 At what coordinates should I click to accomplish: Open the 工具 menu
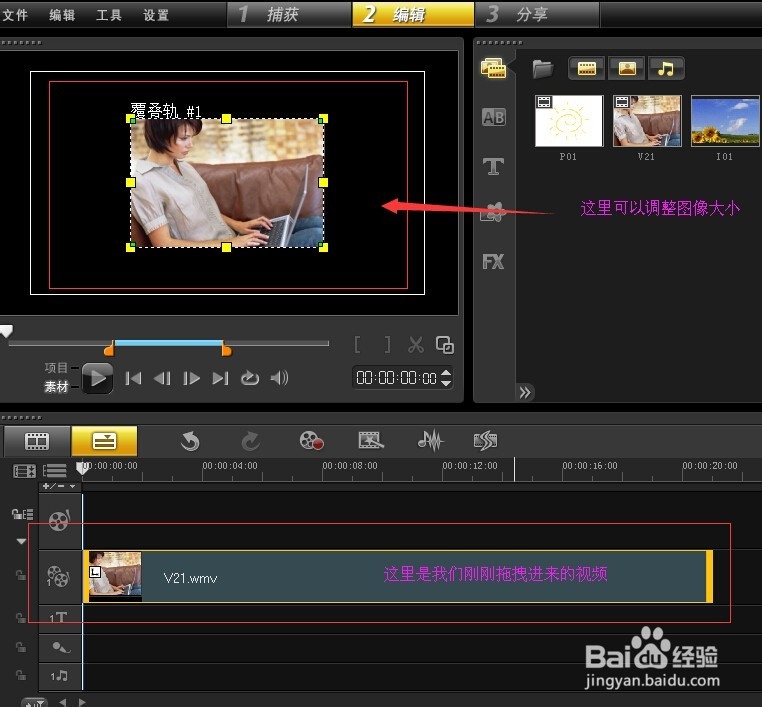click(109, 15)
